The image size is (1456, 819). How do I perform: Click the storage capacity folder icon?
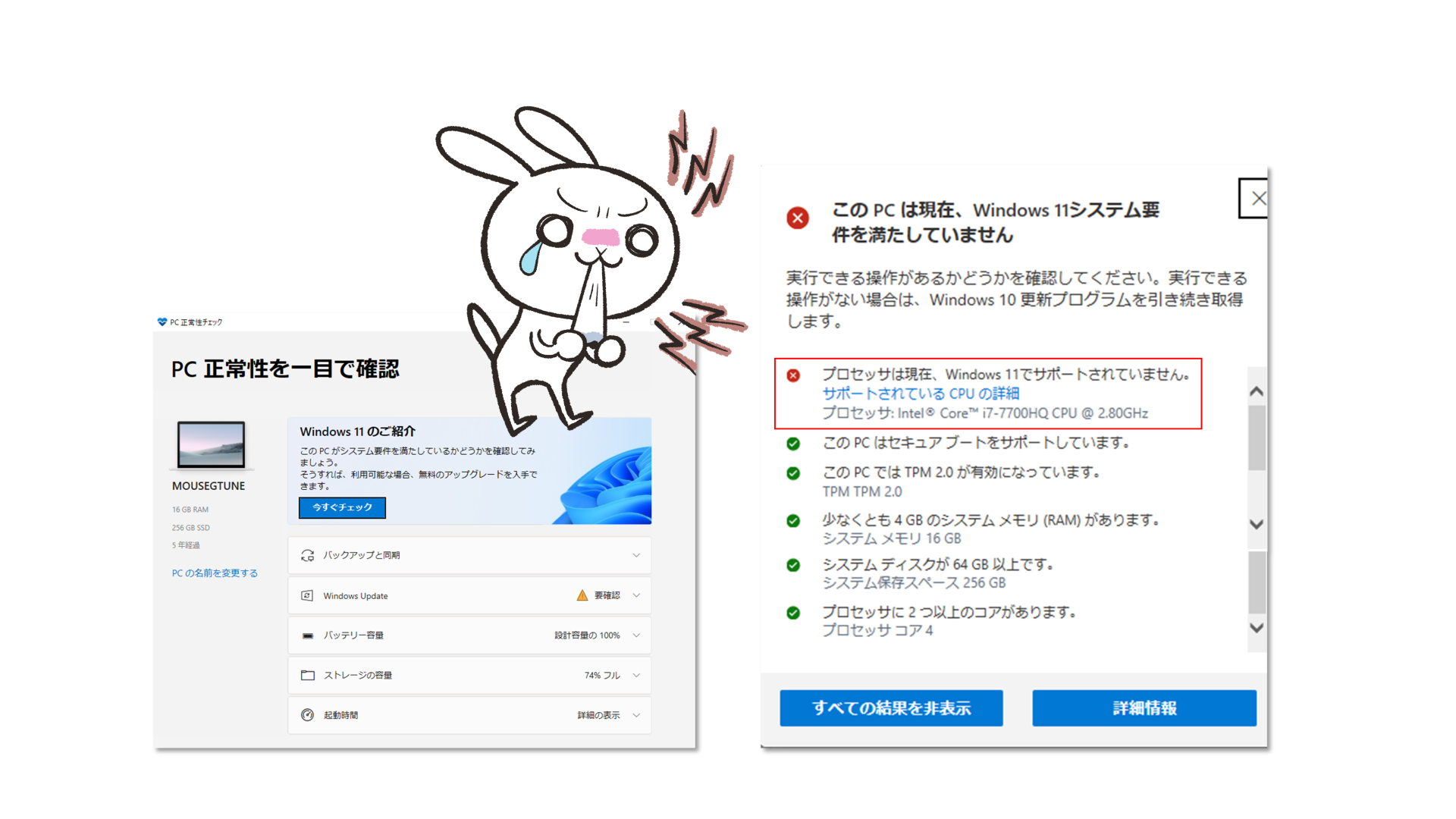[307, 675]
